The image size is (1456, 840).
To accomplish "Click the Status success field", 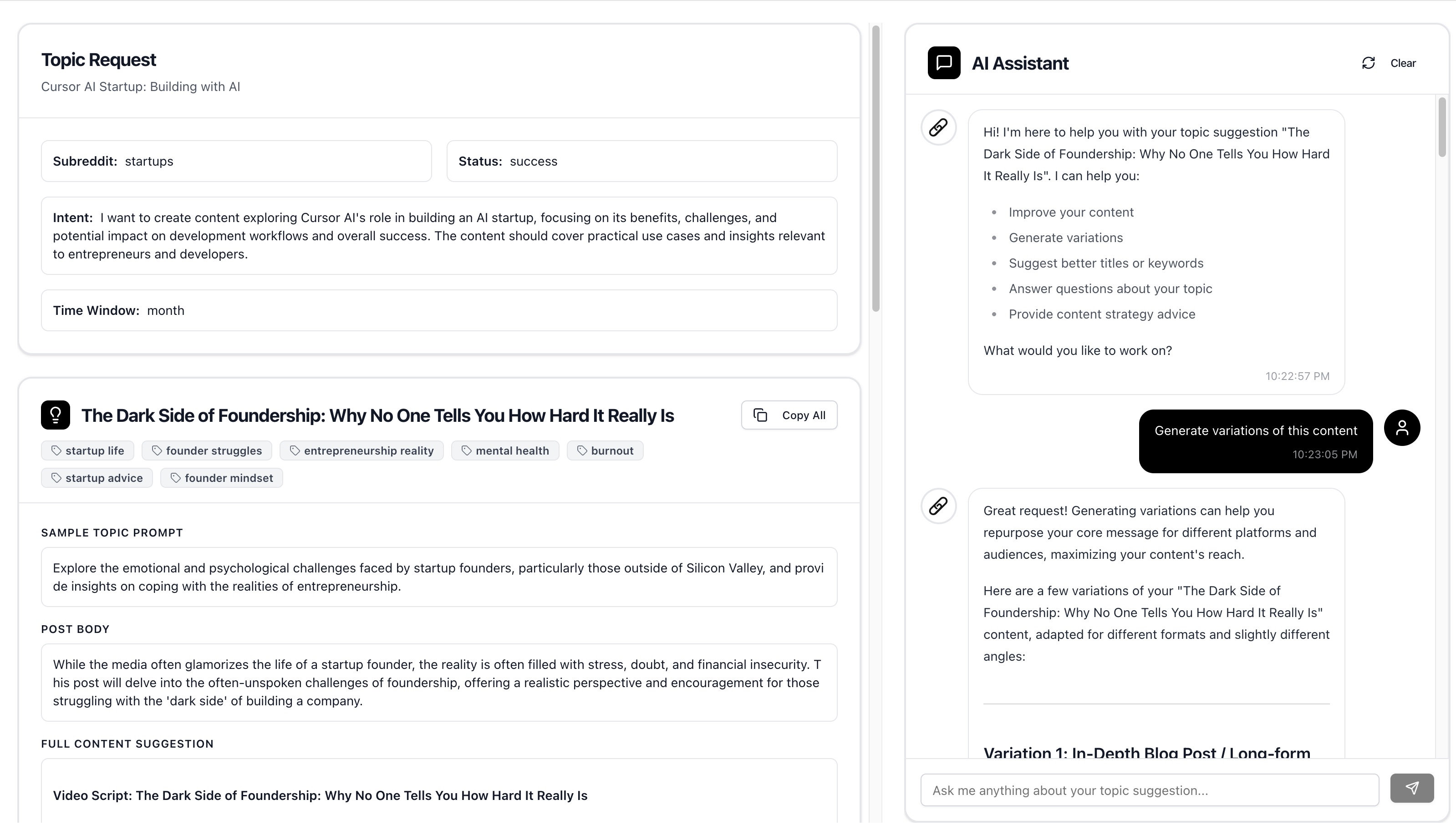I will point(641,161).
